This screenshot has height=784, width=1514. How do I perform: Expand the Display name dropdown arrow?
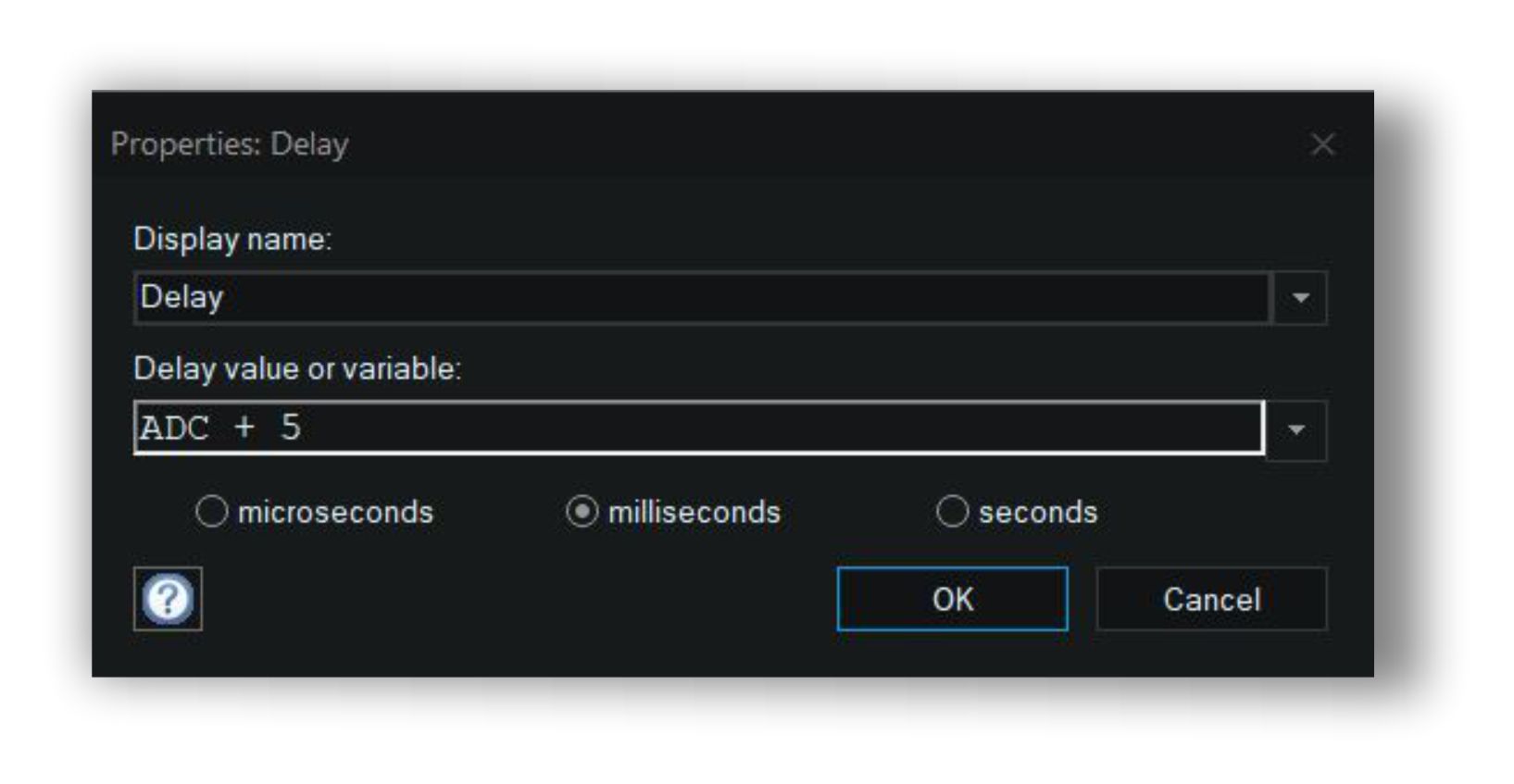tap(1300, 298)
